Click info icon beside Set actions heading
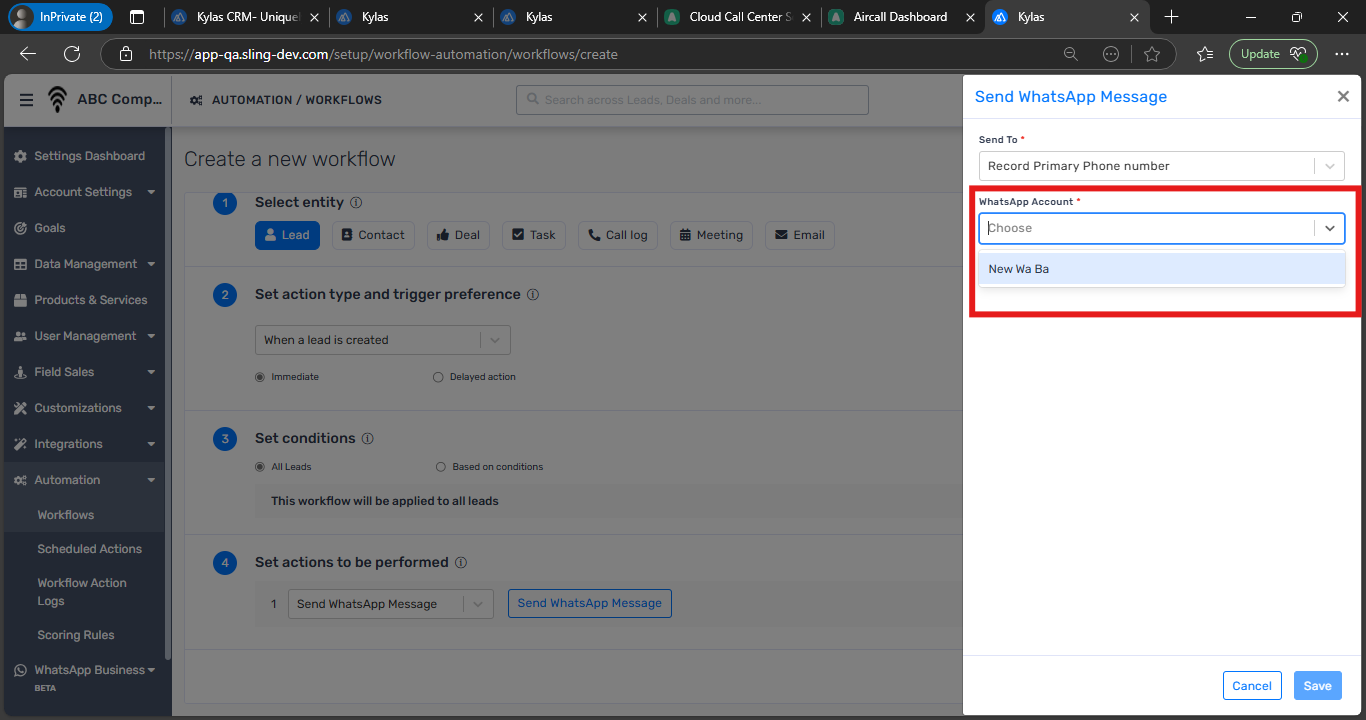The width and height of the screenshot is (1366, 720). click(x=461, y=563)
